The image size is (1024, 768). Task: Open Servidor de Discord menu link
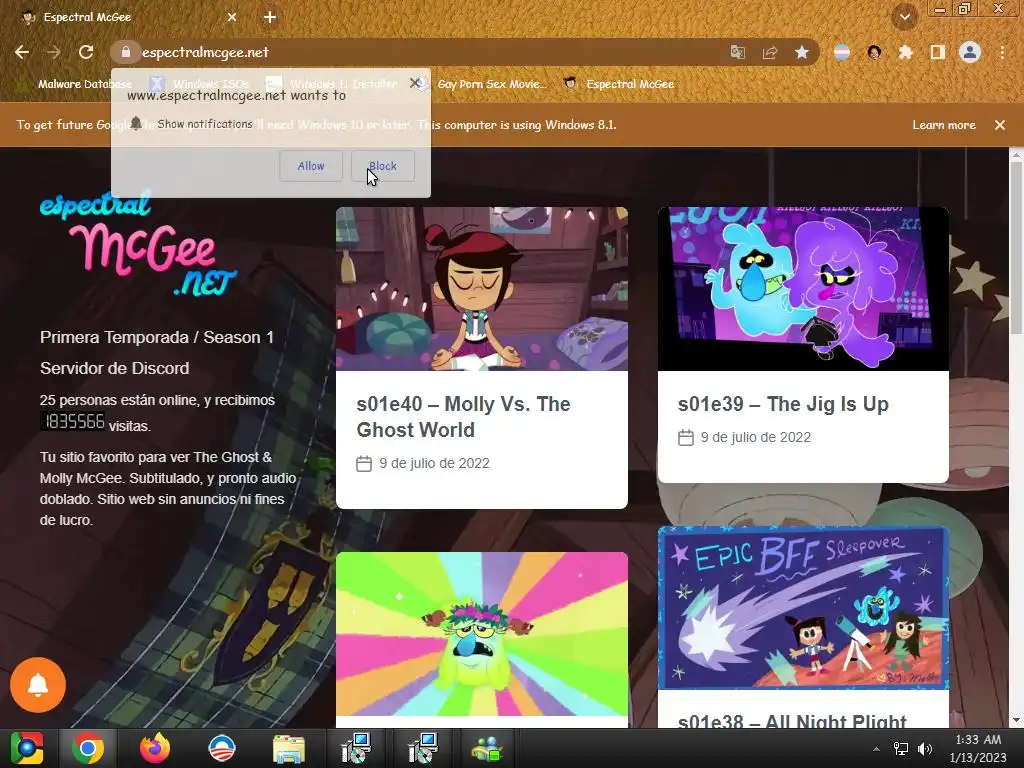(114, 368)
